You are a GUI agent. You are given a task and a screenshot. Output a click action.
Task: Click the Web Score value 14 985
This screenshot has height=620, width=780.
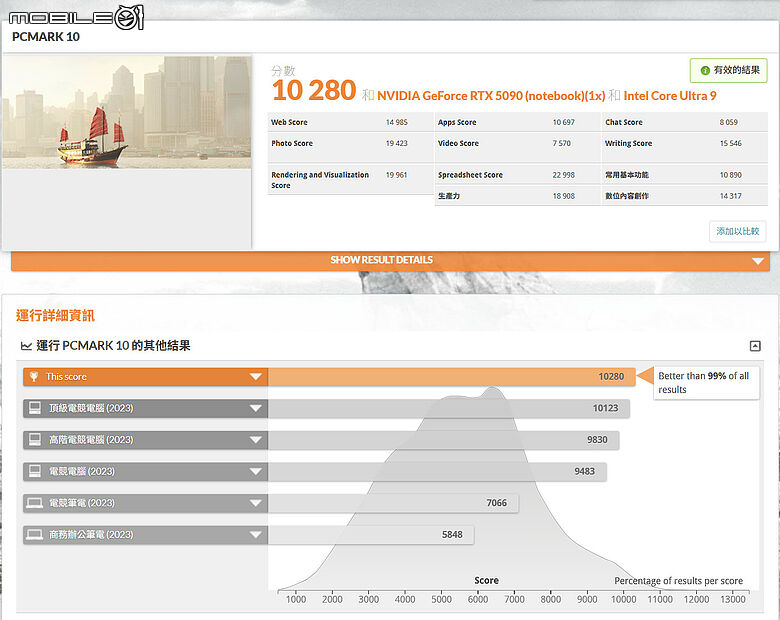(396, 122)
